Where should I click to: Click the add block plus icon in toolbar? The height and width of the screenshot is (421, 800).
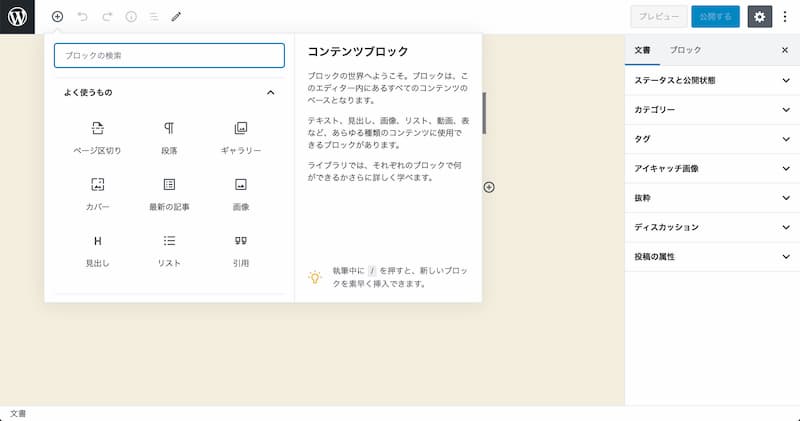pos(58,17)
